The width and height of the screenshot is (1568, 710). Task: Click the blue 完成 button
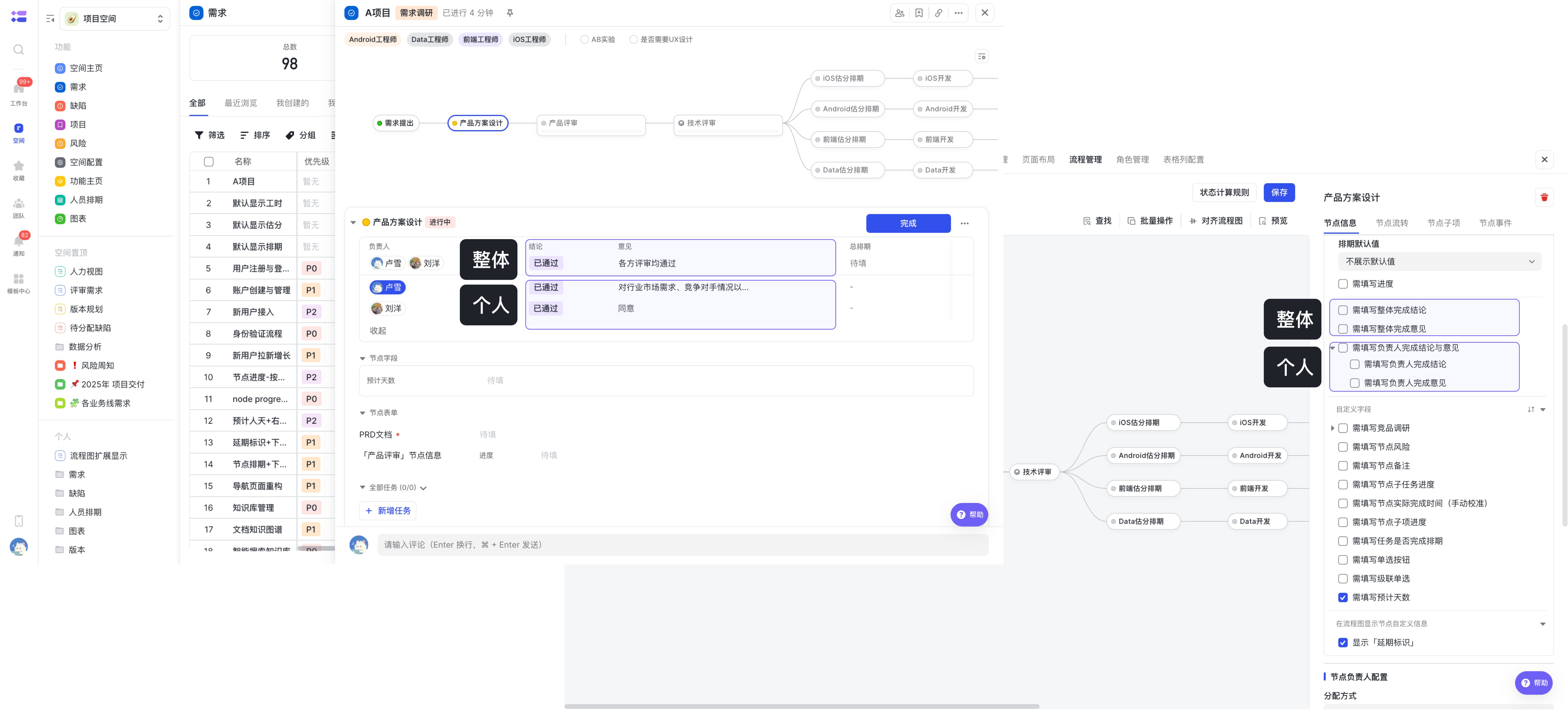(908, 223)
